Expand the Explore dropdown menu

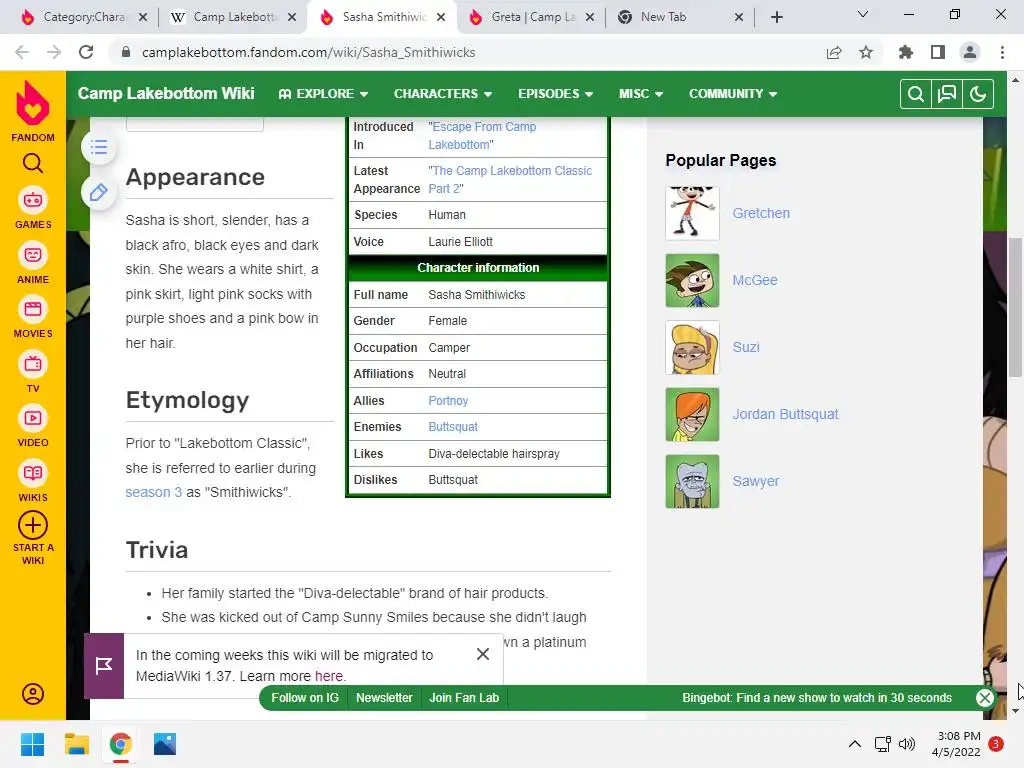pyautogui.click(x=323, y=94)
